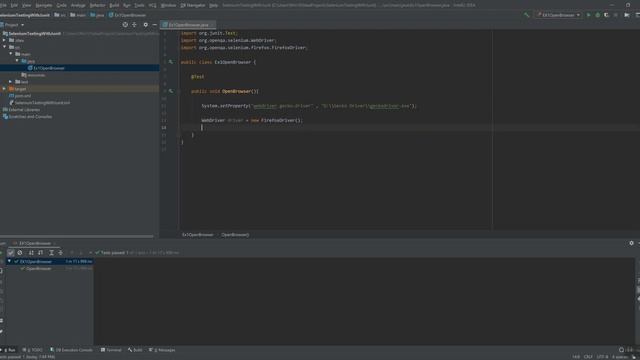This screenshot has width=640, height=360.
Task: Select OpenBrowser test result row
Action: click(49, 269)
